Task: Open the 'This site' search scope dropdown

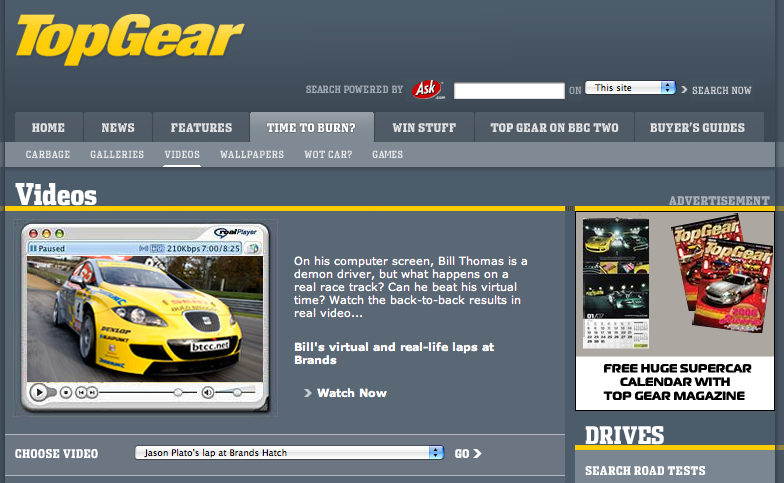Action: pos(630,88)
